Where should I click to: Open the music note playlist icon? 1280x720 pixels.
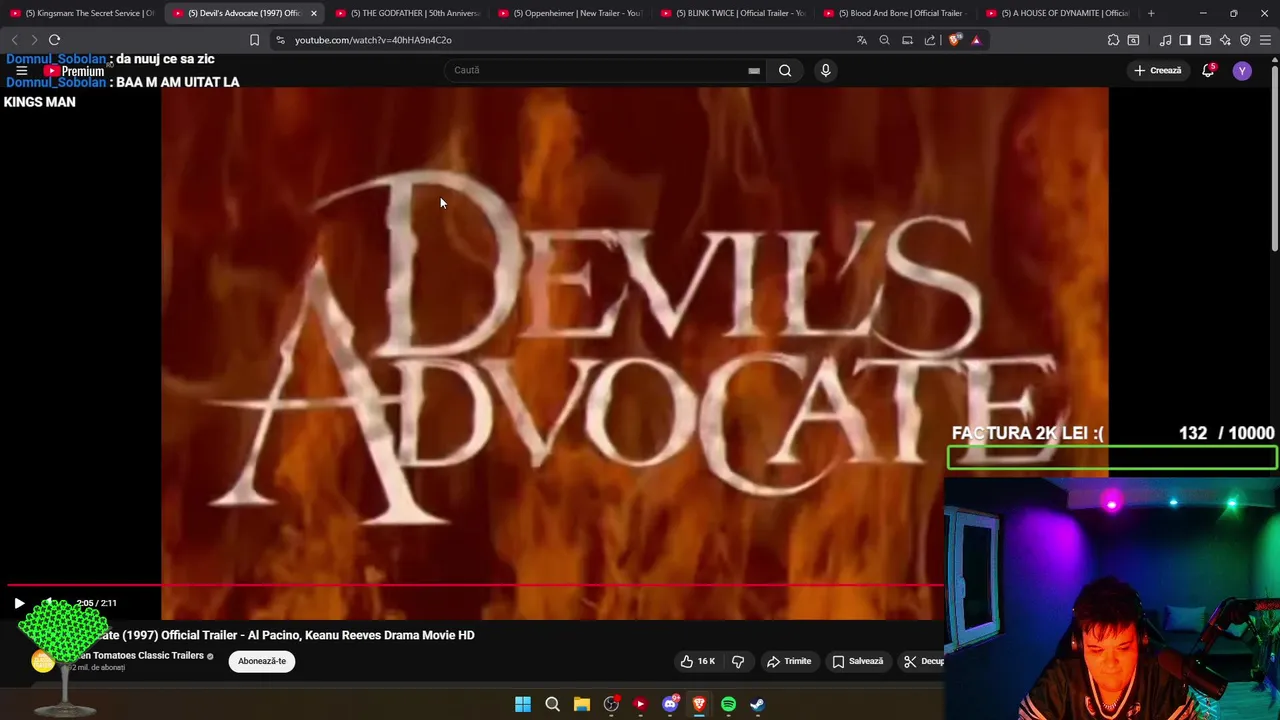click(1165, 40)
